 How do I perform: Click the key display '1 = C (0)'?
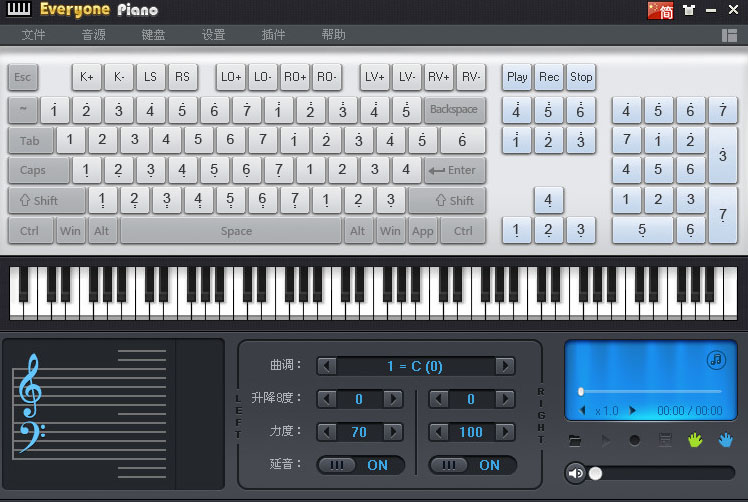click(416, 366)
